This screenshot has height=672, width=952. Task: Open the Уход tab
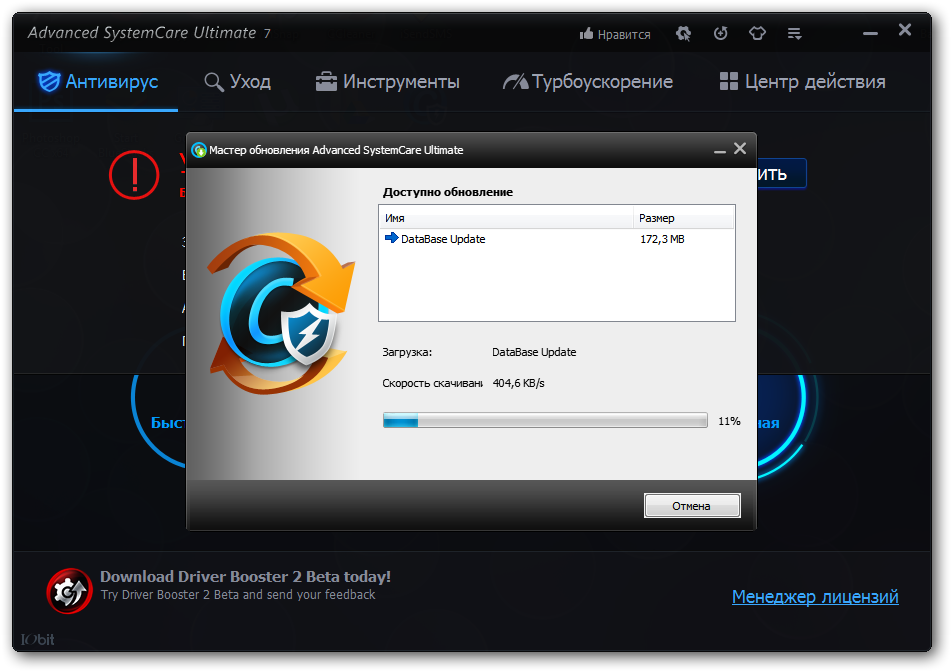click(x=237, y=81)
